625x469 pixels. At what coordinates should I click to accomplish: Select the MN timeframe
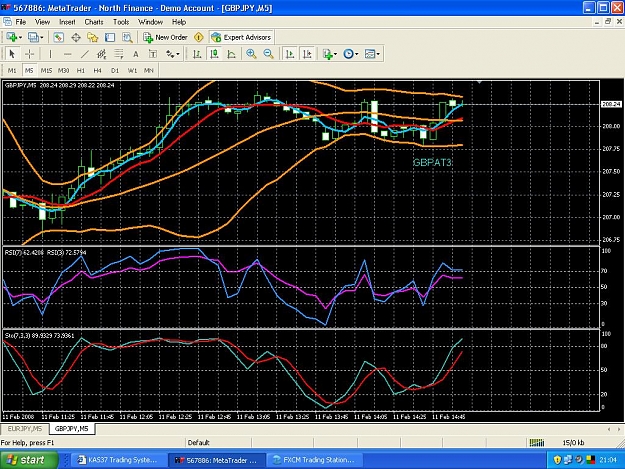pyautogui.click(x=149, y=71)
